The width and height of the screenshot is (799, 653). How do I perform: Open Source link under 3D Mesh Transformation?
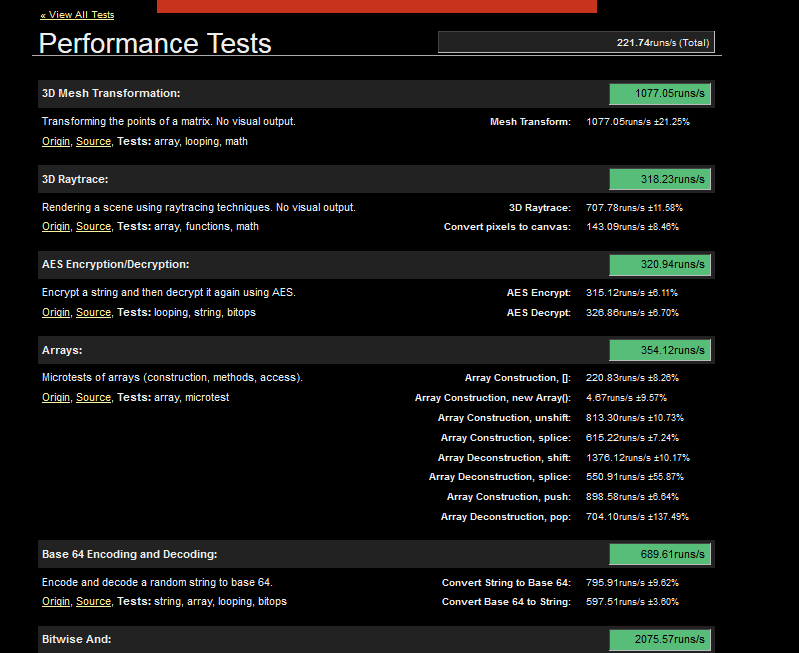pyautogui.click(x=93, y=141)
